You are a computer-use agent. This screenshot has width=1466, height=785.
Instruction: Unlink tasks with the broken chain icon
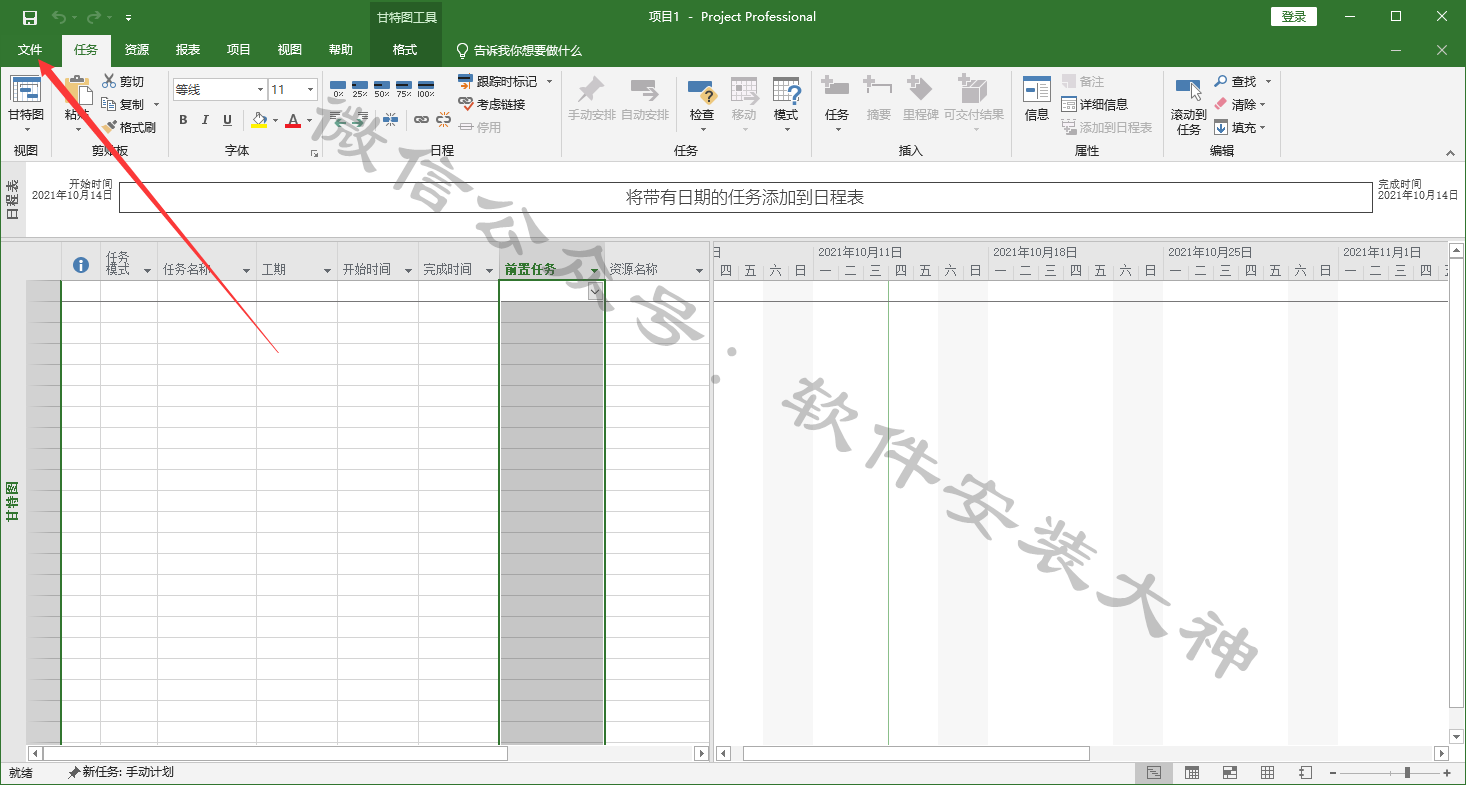(x=443, y=120)
